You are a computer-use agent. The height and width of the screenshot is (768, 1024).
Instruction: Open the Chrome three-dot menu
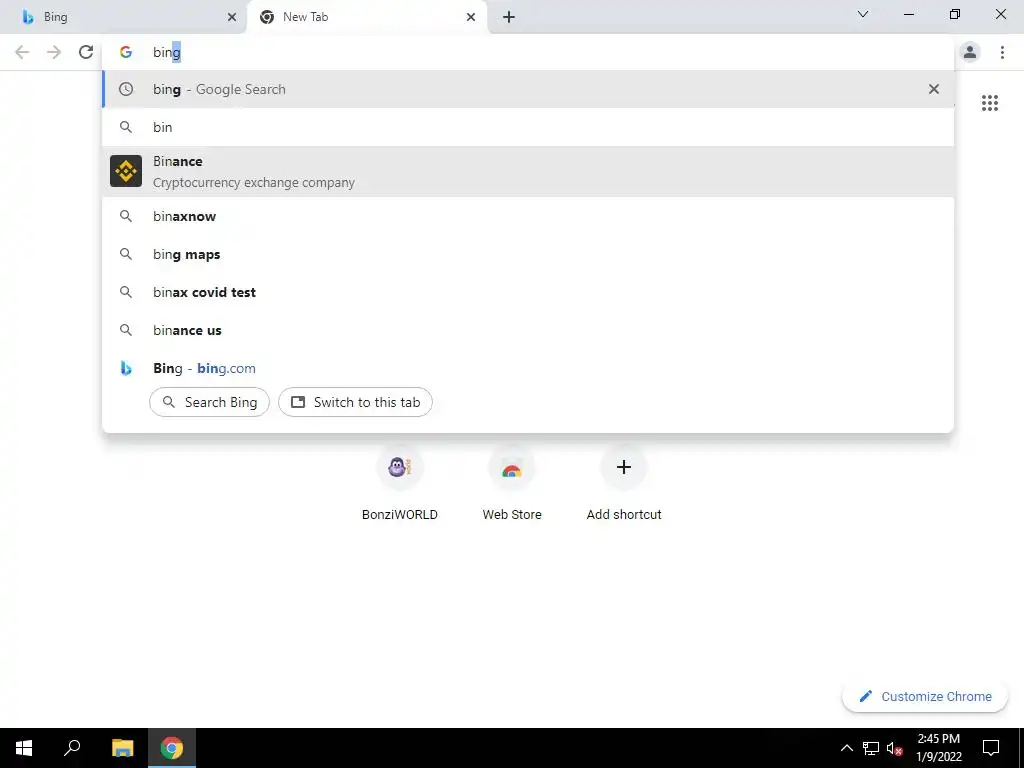[x=1002, y=52]
